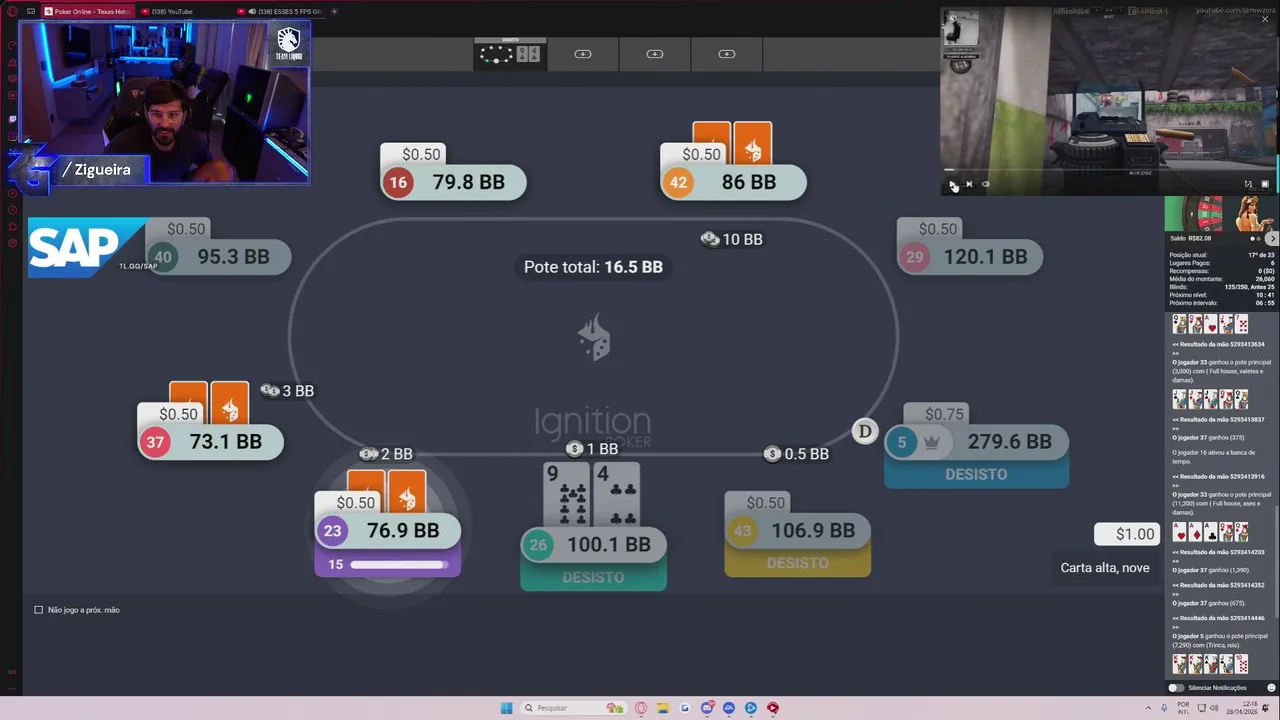1280x720 pixels.
Task: Click the 'Próximo nível: 10:41' row
Action: (x=1222, y=295)
